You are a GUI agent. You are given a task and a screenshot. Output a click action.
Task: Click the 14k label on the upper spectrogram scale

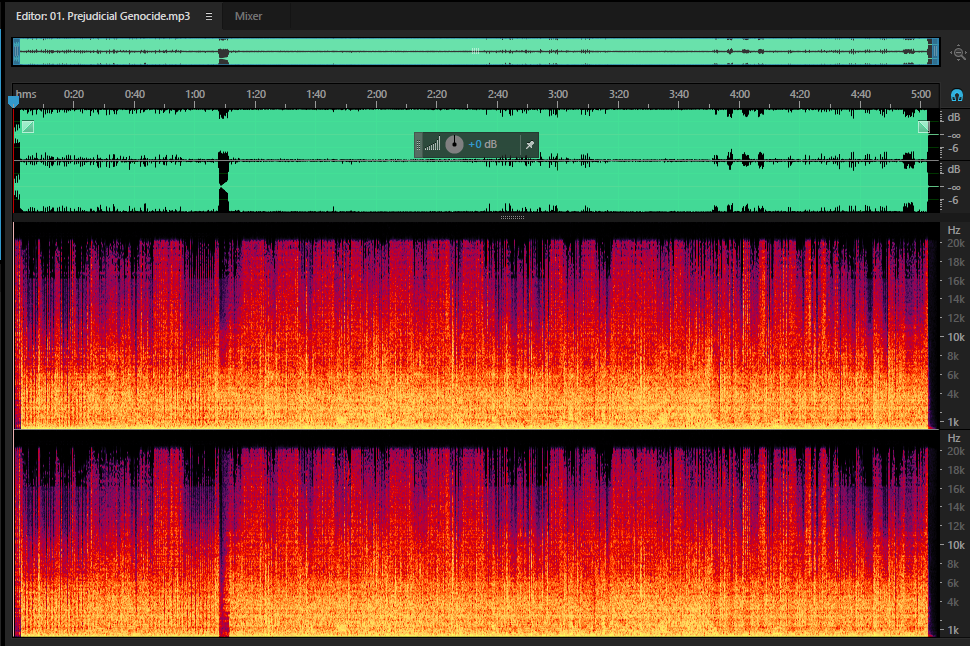[x=956, y=299]
